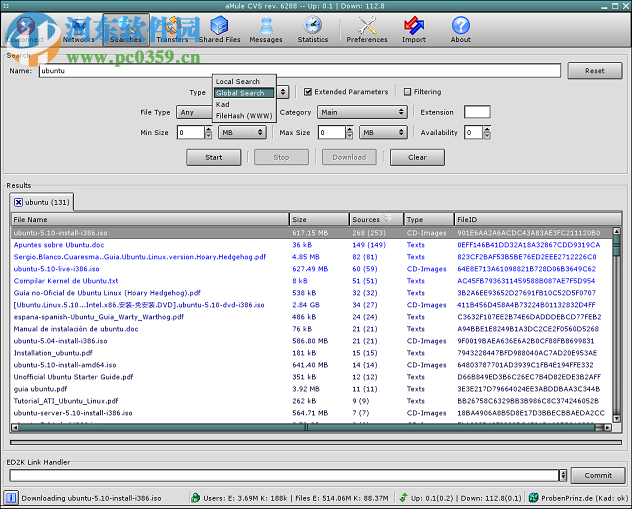Open the Shared Files toolbar icon

click(219, 30)
